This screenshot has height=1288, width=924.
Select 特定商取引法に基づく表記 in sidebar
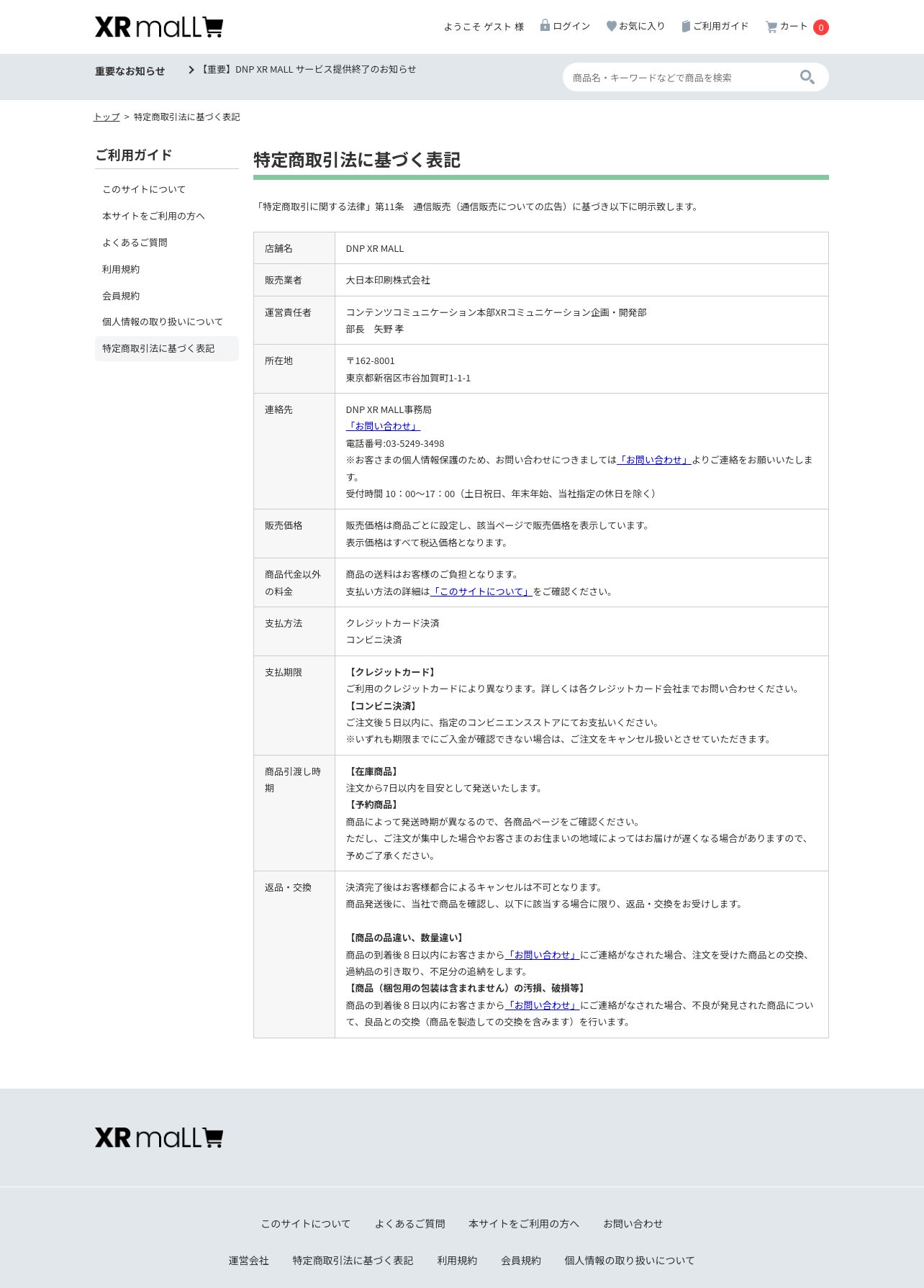[167, 348]
